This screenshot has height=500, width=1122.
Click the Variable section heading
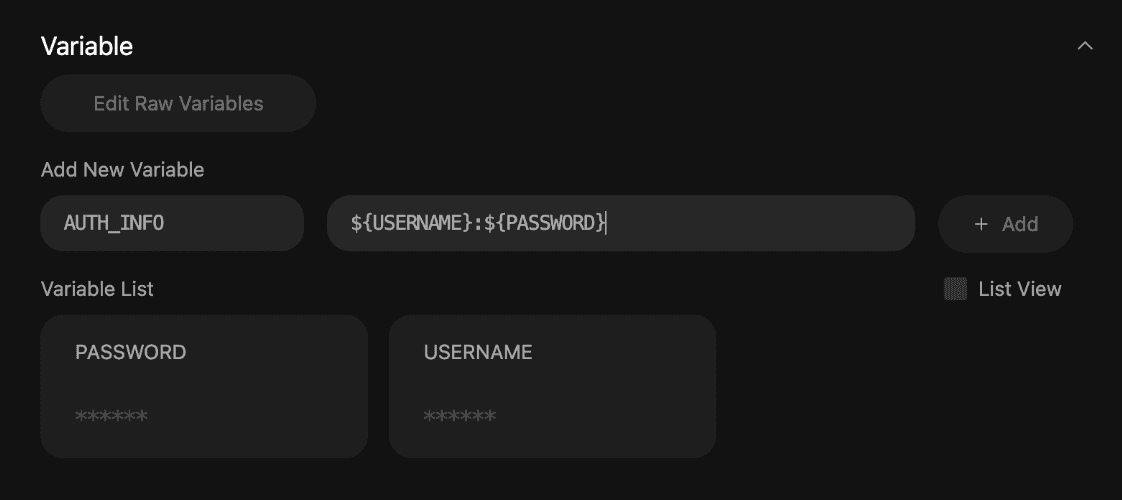tap(87, 46)
